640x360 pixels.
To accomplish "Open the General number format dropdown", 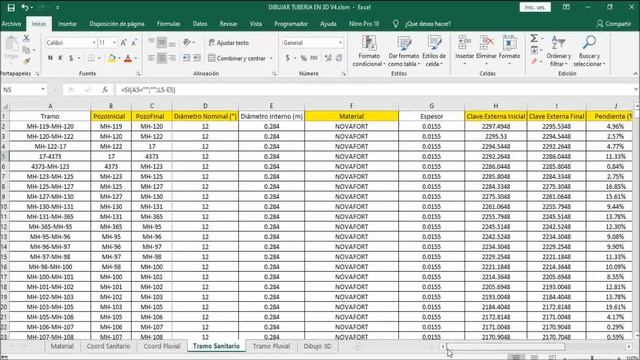I will click(340, 42).
